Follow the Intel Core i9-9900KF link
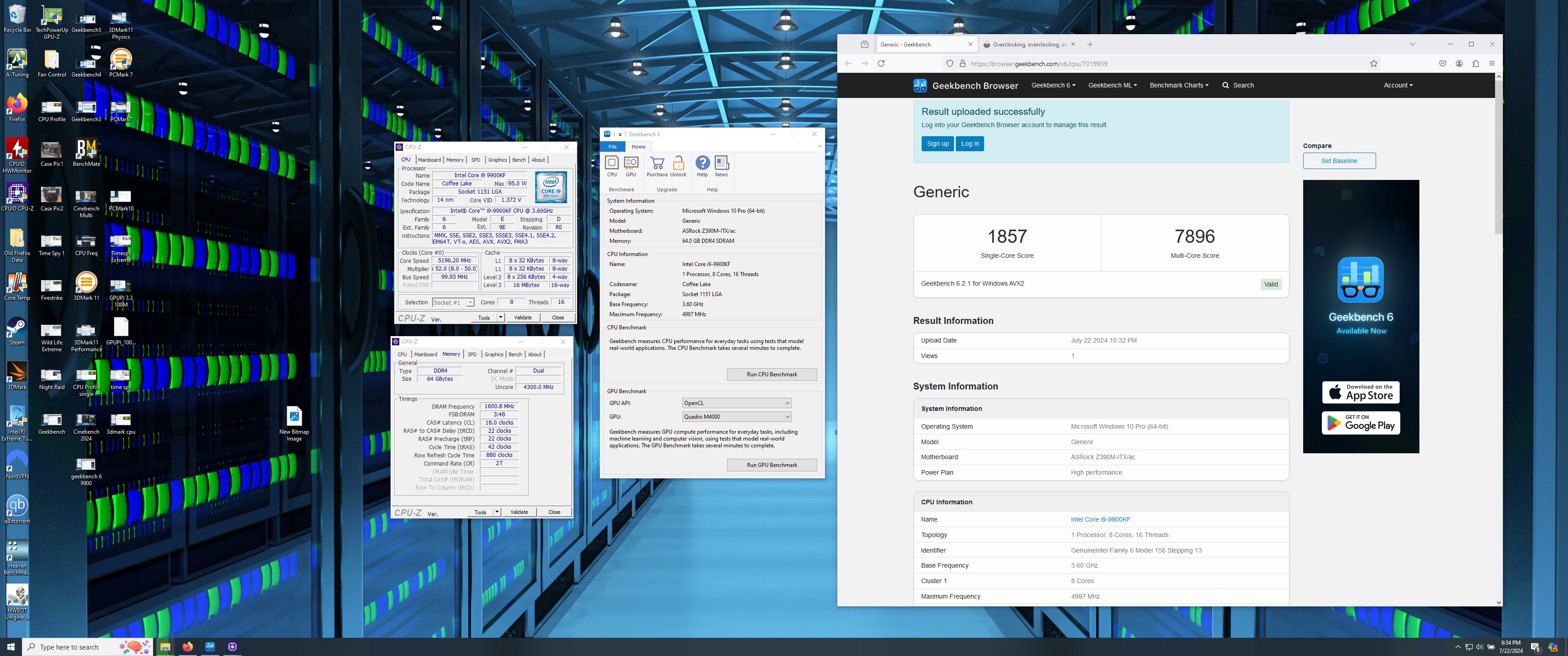The width and height of the screenshot is (1568, 656). pos(1100,520)
